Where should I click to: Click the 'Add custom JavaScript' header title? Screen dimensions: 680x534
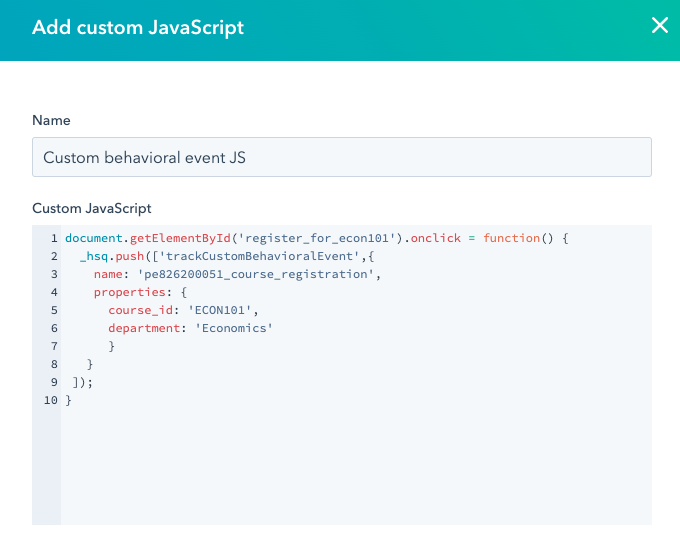tap(138, 27)
